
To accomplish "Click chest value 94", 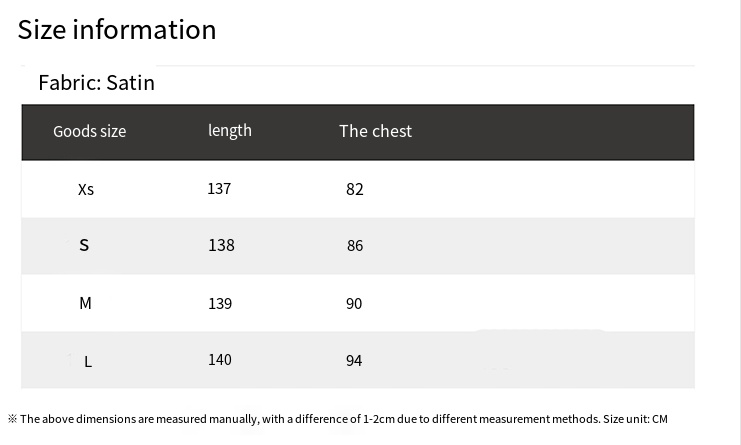I will coord(354,361).
